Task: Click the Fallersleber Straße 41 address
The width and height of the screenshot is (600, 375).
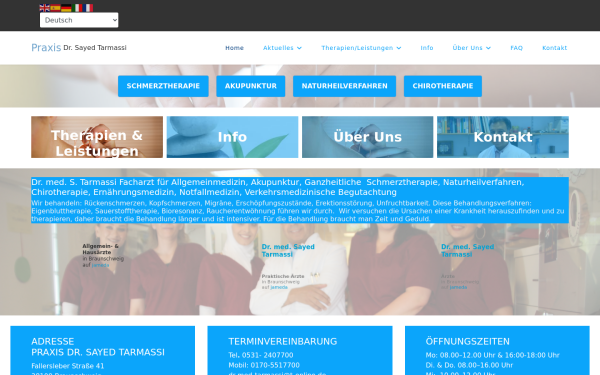Action: 68,366
